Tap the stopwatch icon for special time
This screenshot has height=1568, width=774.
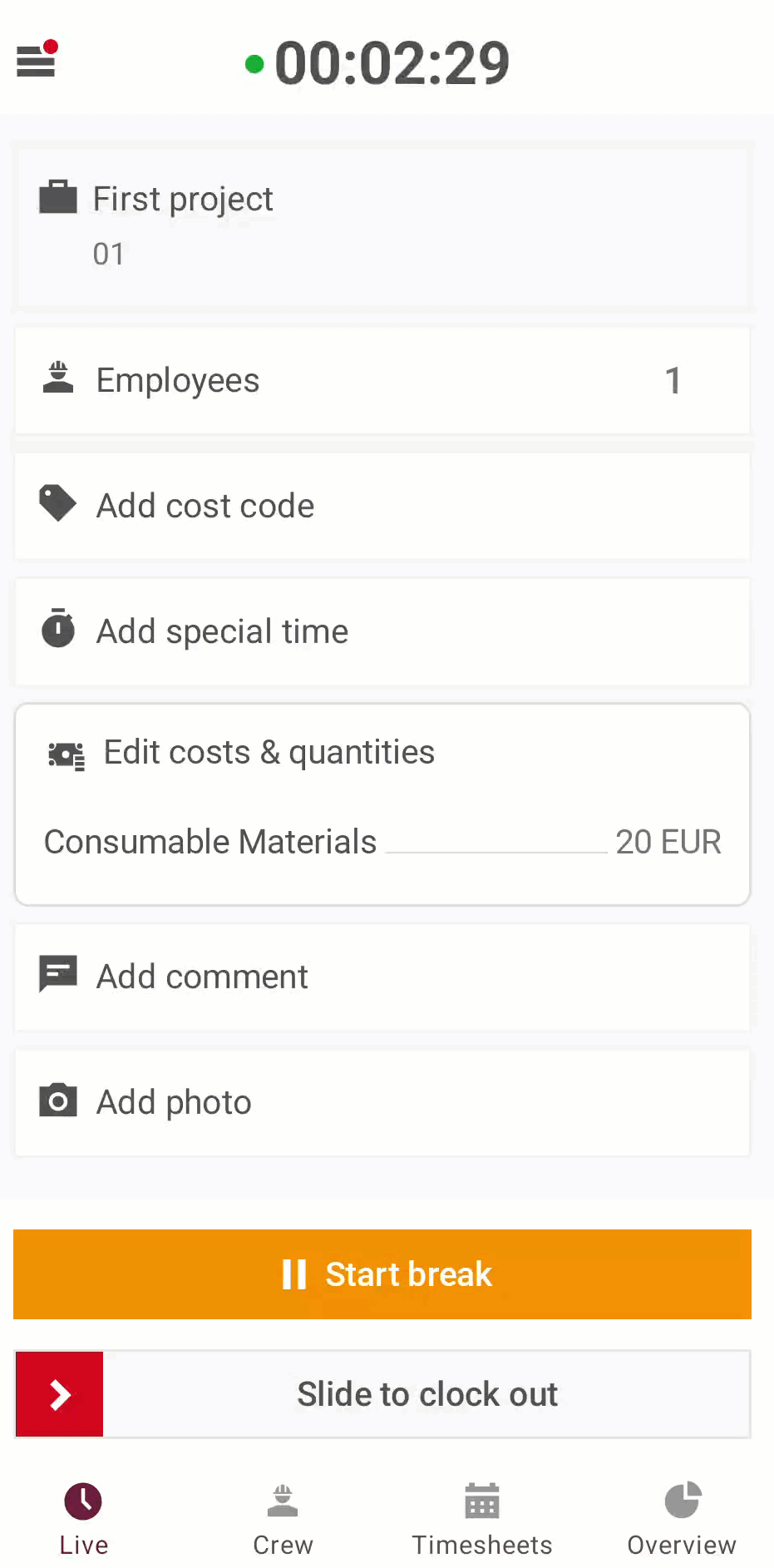click(58, 629)
